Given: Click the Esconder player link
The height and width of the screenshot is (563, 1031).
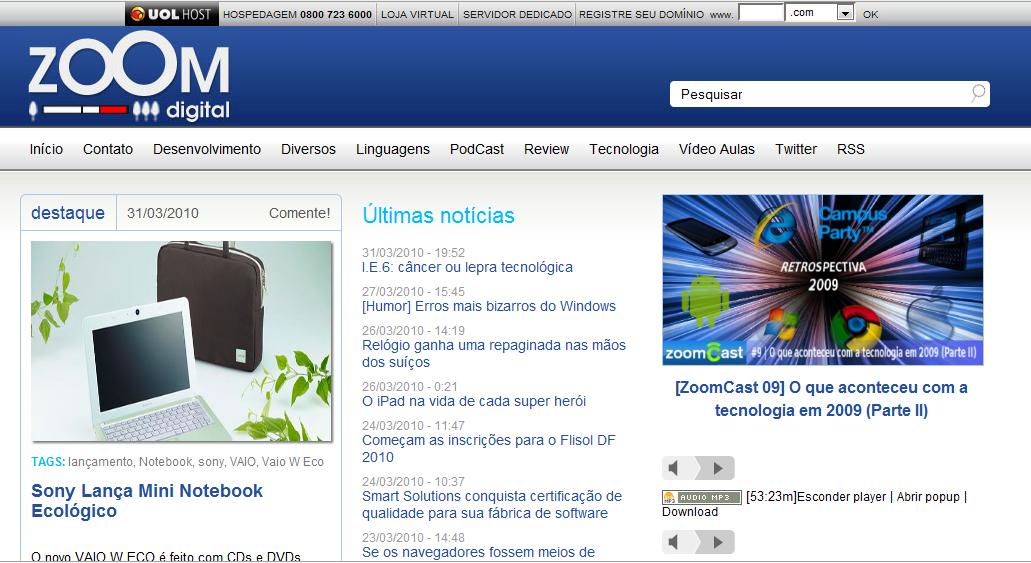Looking at the screenshot, I should (x=841, y=497).
